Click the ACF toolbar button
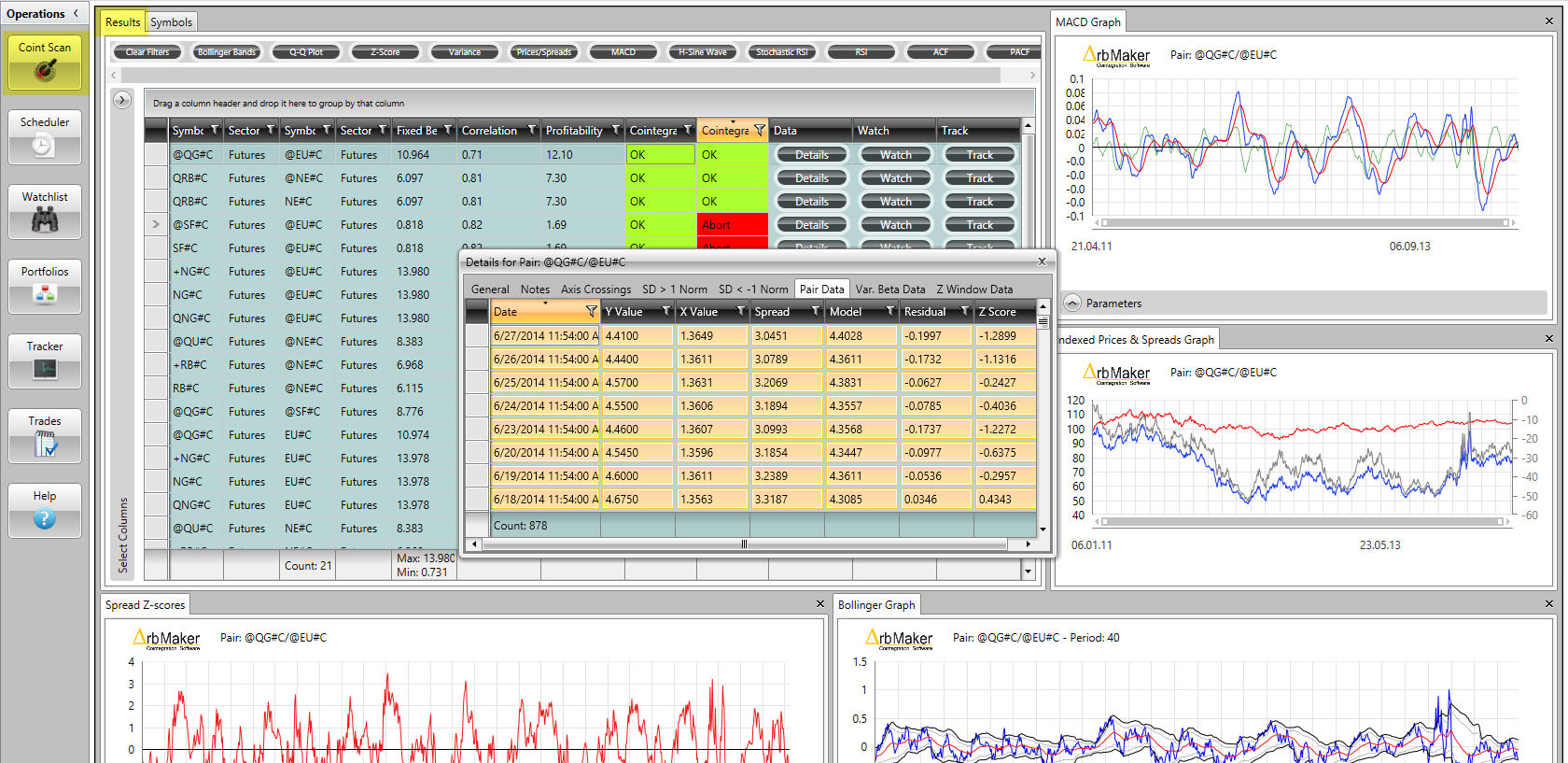The image size is (1568, 763). pyautogui.click(x=941, y=52)
